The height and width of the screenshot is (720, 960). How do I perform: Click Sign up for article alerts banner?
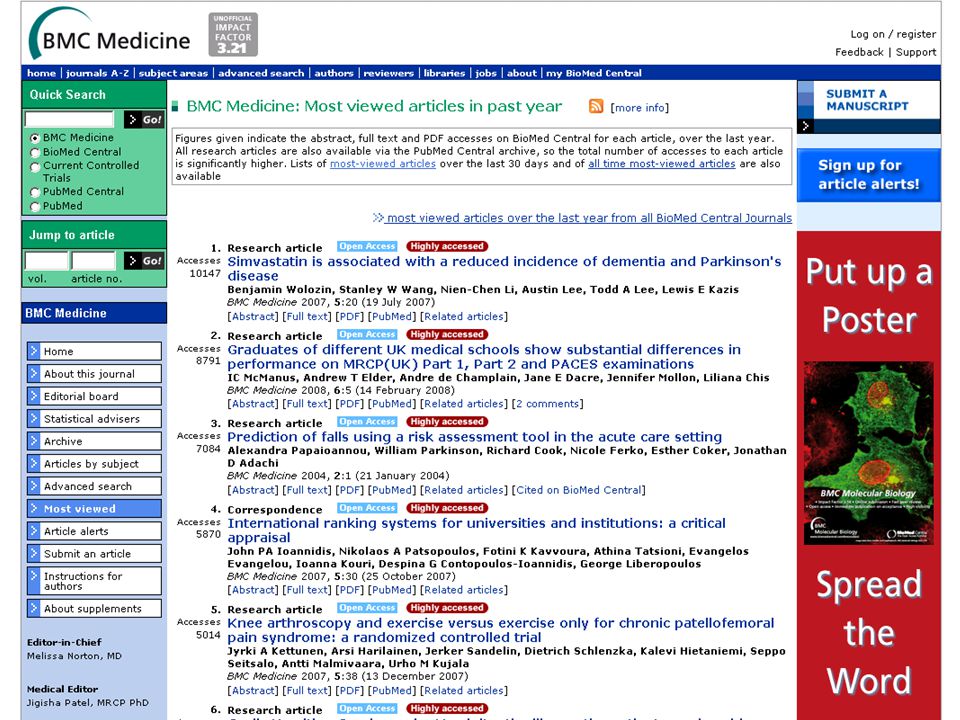click(869, 174)
